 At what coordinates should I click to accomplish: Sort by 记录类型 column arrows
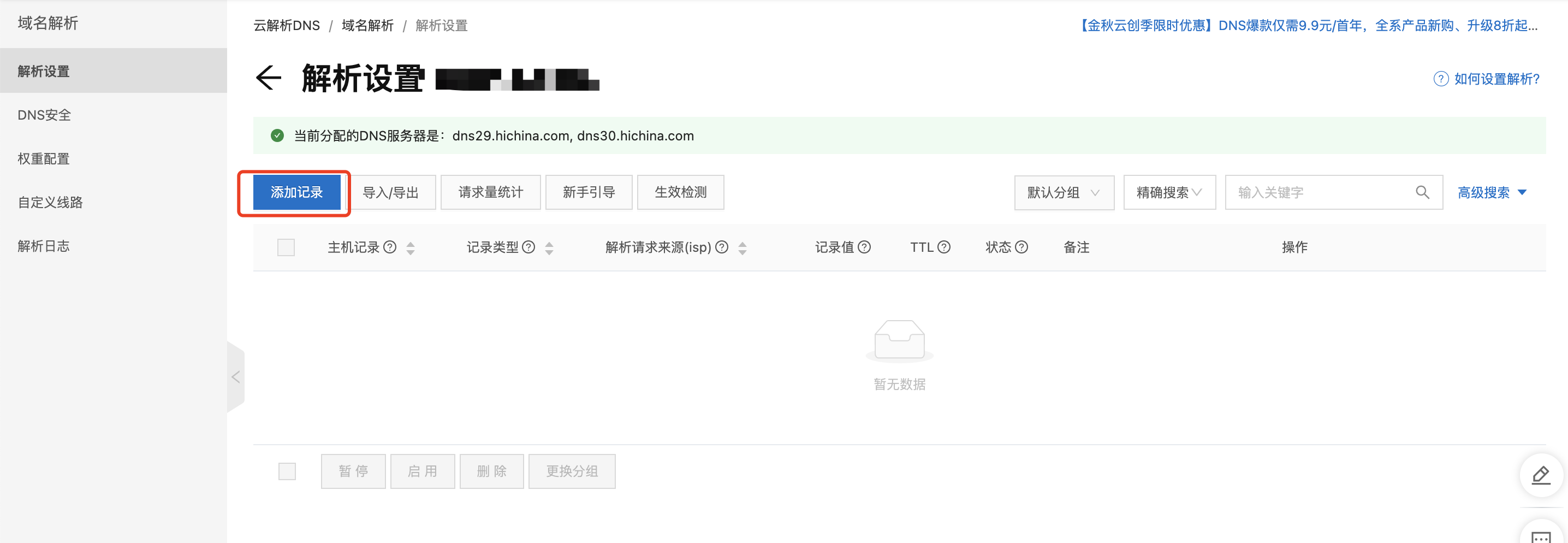click(x=549, y=248)
